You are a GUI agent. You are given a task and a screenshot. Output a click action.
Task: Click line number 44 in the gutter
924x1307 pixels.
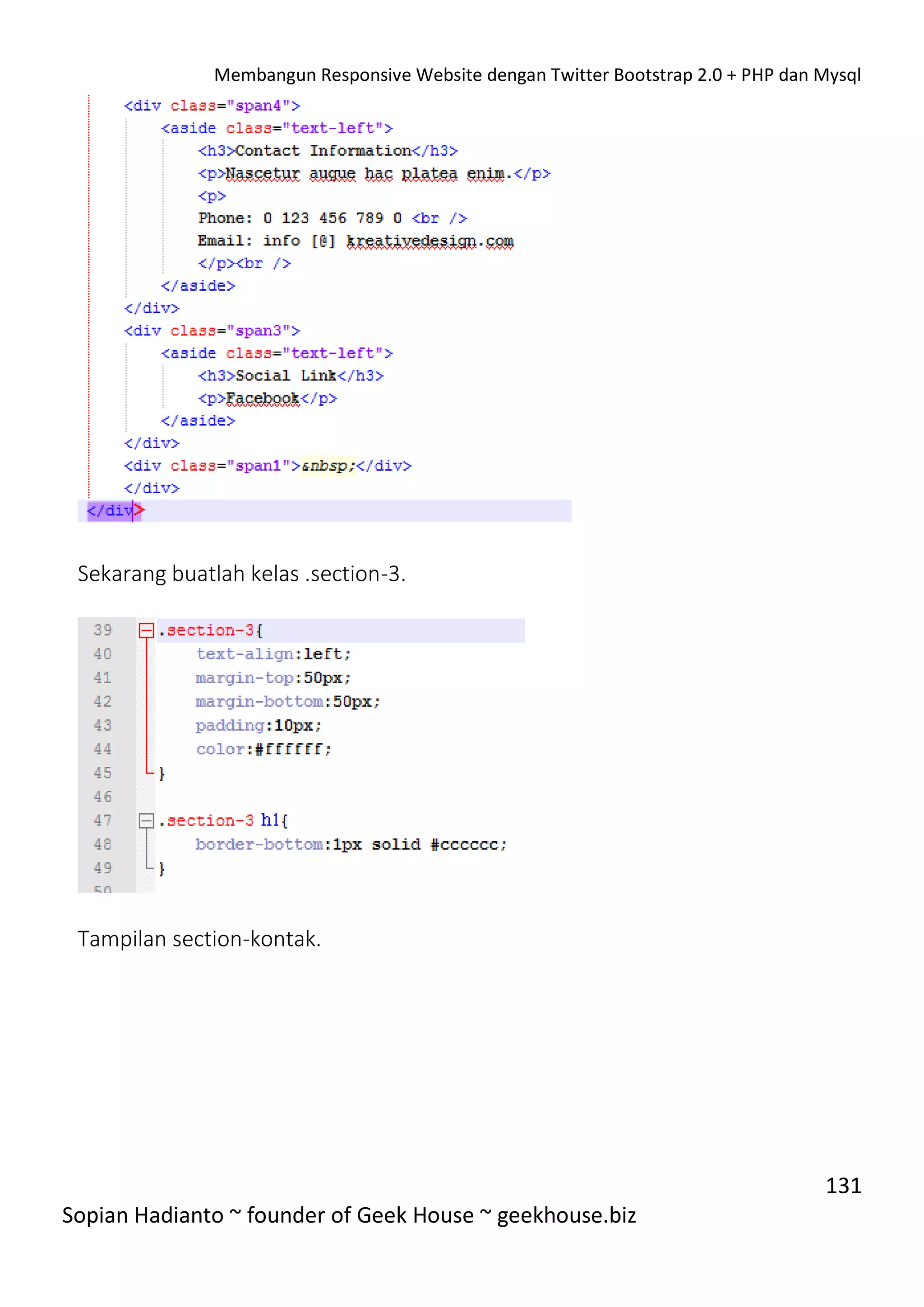coord(103,749)
